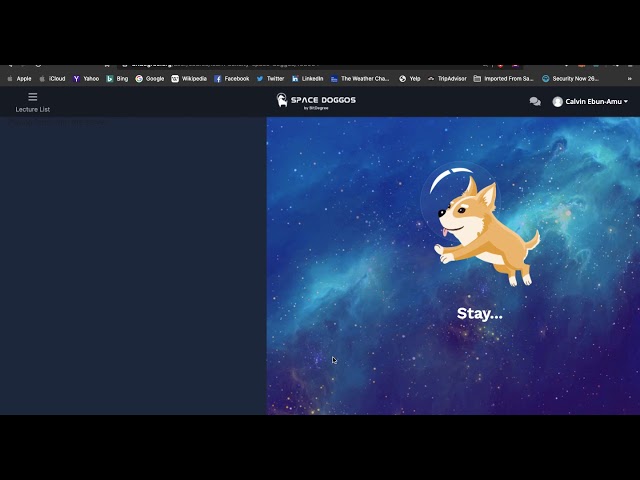The width and height of the screenshot is (640, 480).
Task: Click the "Stay..." loading text
Action: pyautogui.click(x=480, y=314)
